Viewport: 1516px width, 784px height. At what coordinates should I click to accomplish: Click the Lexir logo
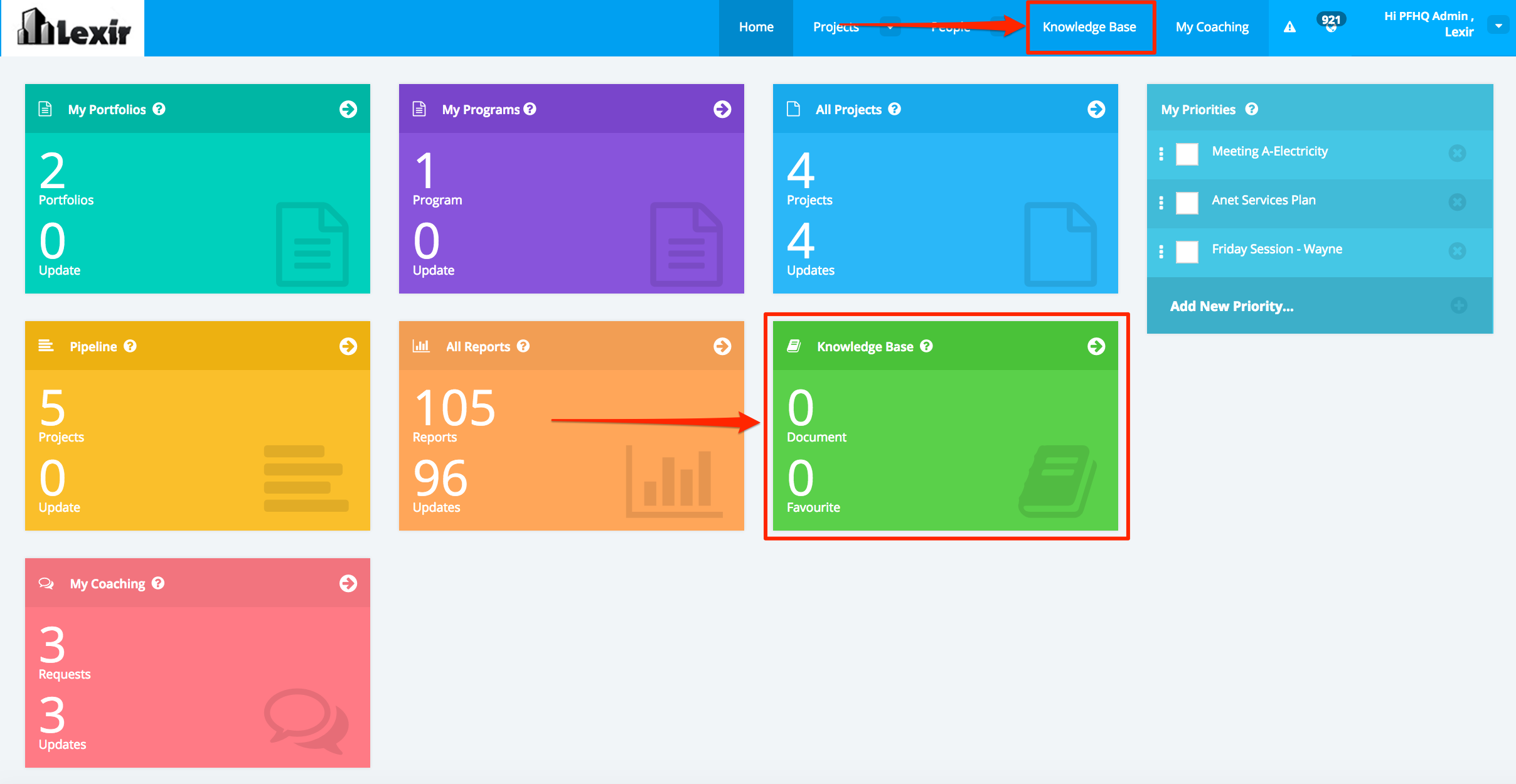point(73,28)
